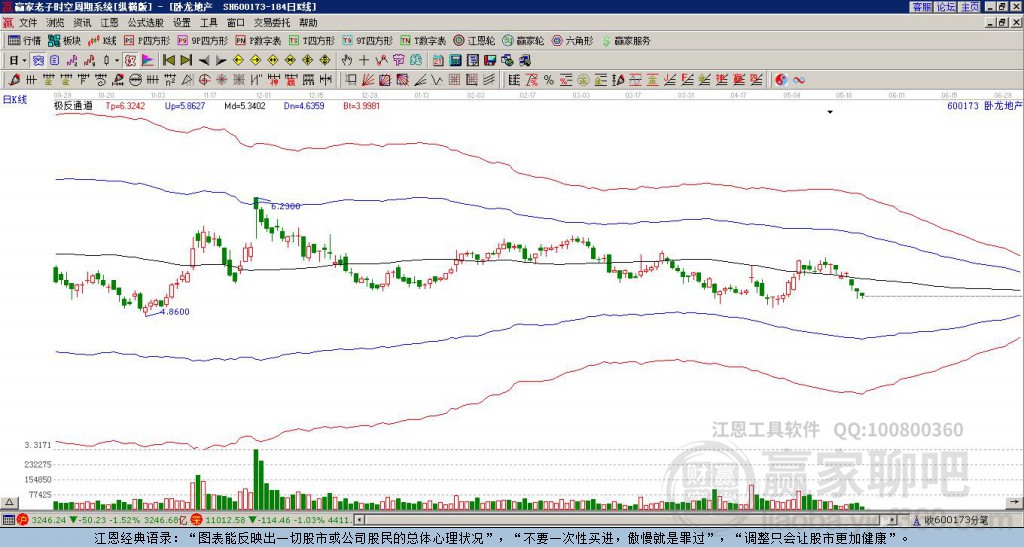Viewport: 1024px width, 548px height.
Task: Open the 文件 menu
Action: (x=28, y=23)
